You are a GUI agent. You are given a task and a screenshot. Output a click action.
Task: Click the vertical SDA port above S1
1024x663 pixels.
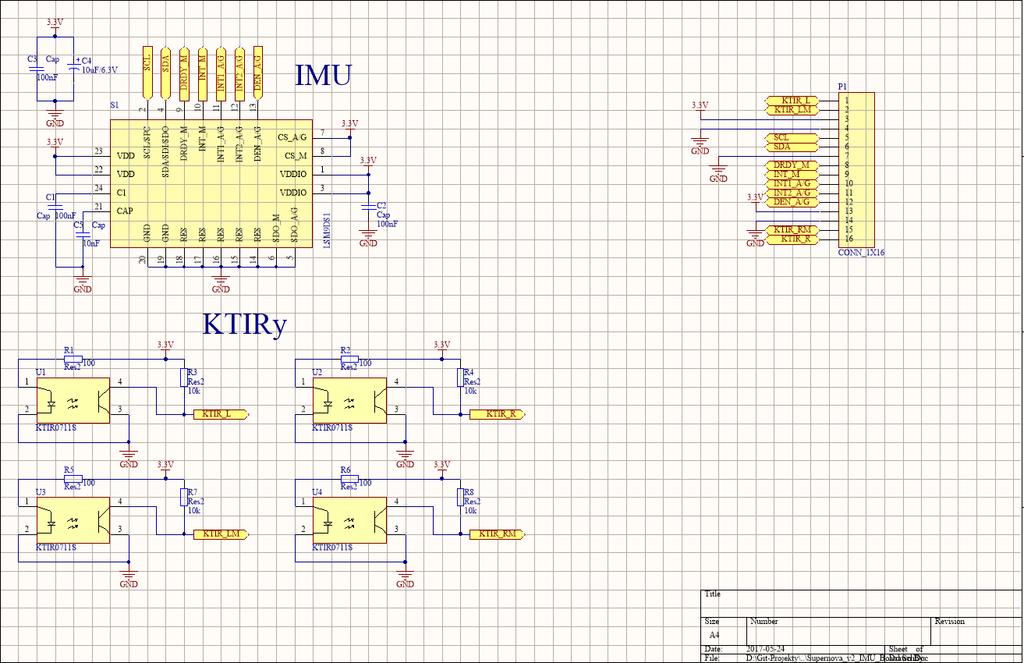[165, 71]
